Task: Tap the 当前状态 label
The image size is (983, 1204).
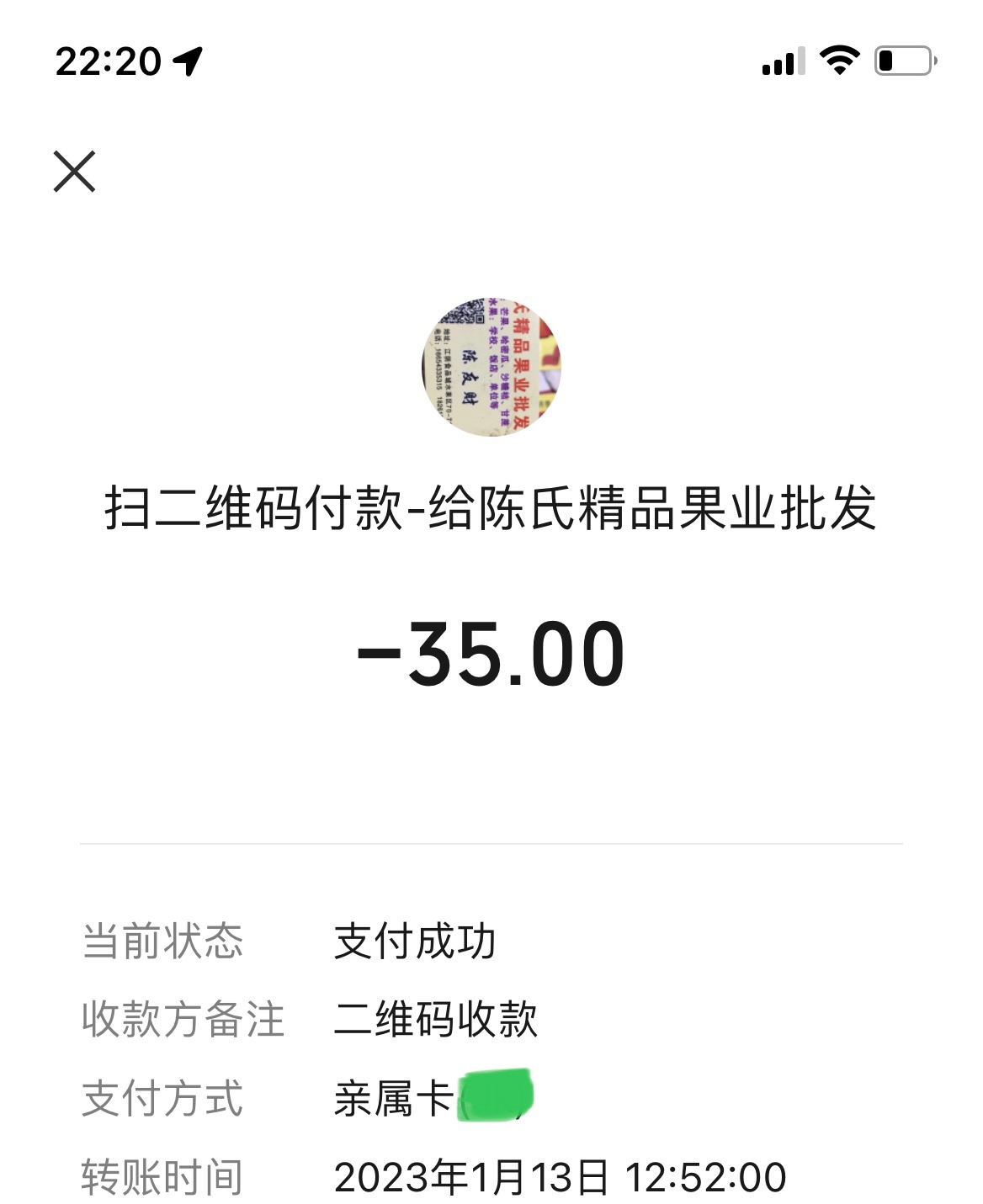Action: point(162,941)
